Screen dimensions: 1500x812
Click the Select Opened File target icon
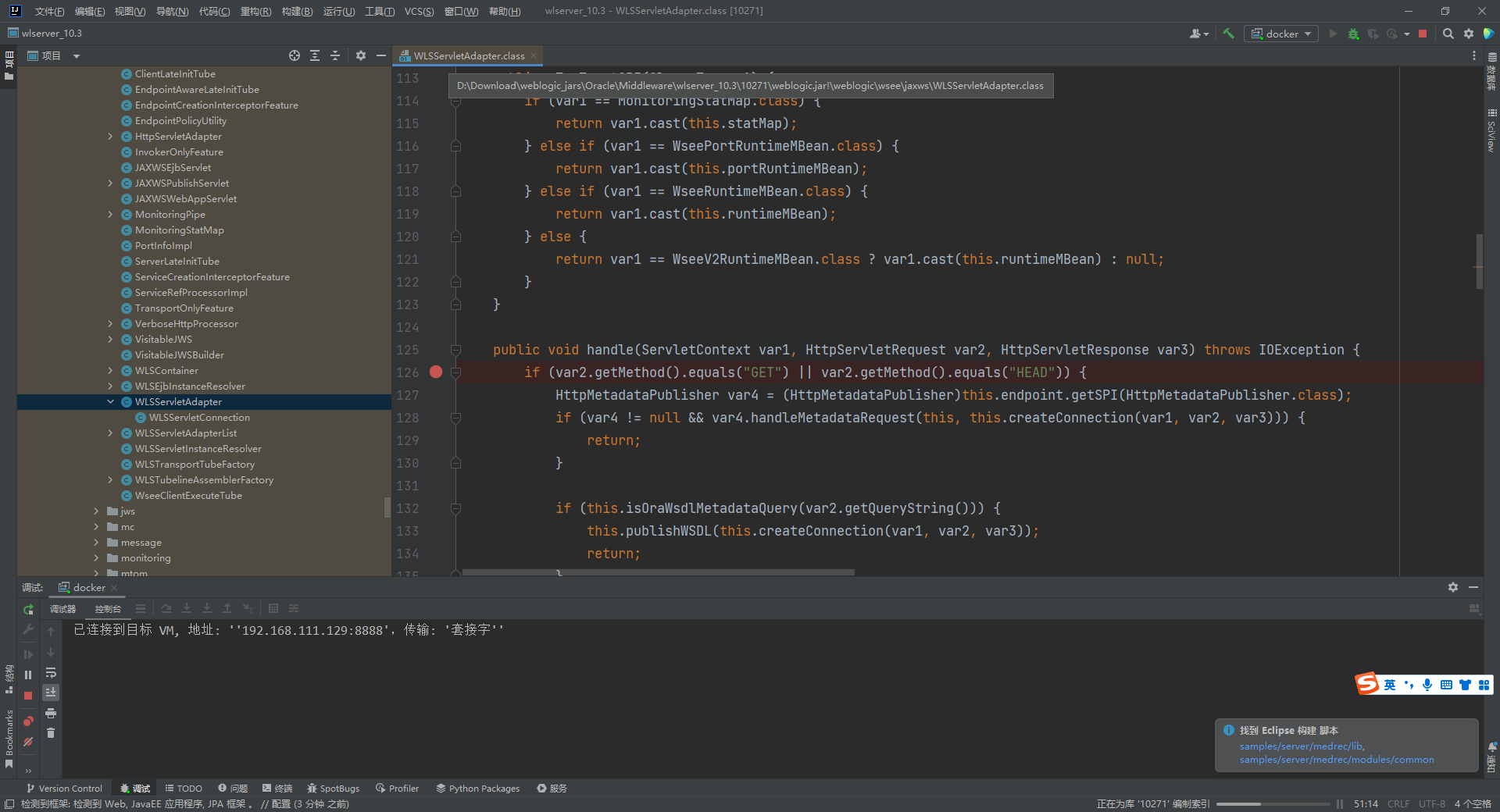pyautogui.click(x=295, y=55)
